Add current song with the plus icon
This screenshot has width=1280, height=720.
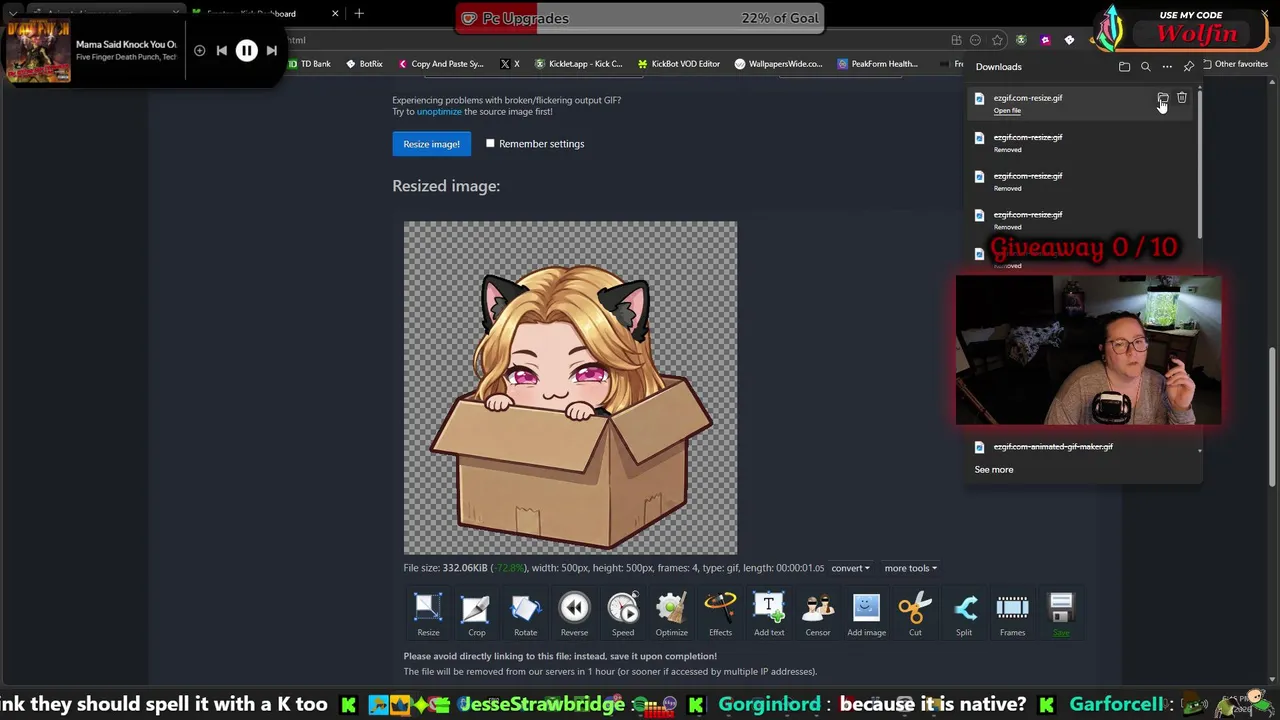pyautogui.click(x=199, y=51)
